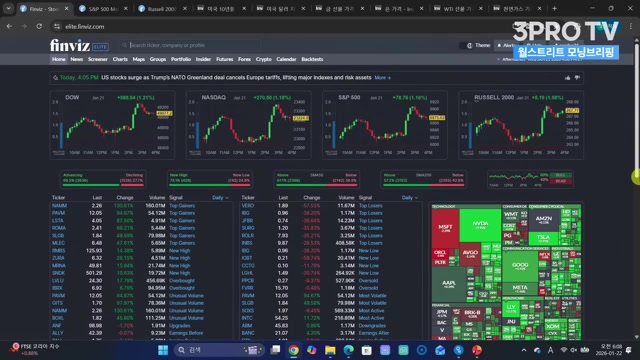Screen dimensions: 640x360
Task: Open the Futures menu item
Action: (x=224, y=59)
